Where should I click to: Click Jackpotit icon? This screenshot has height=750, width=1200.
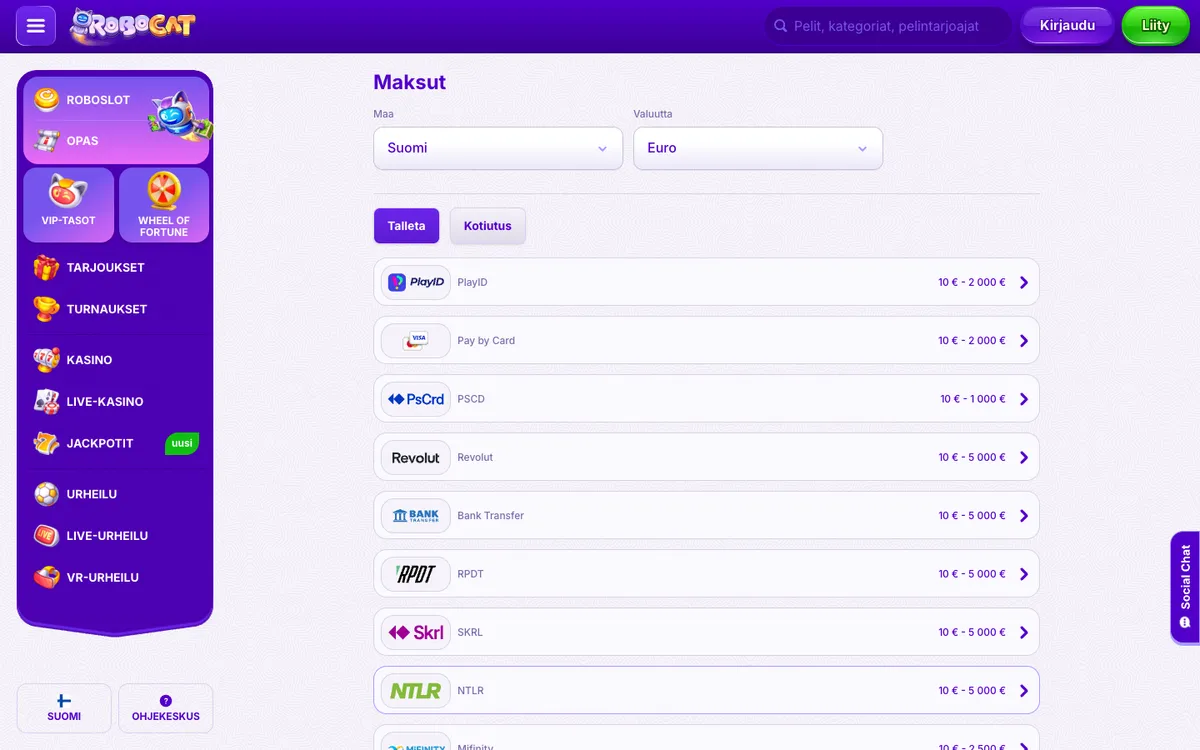point(46,443)
